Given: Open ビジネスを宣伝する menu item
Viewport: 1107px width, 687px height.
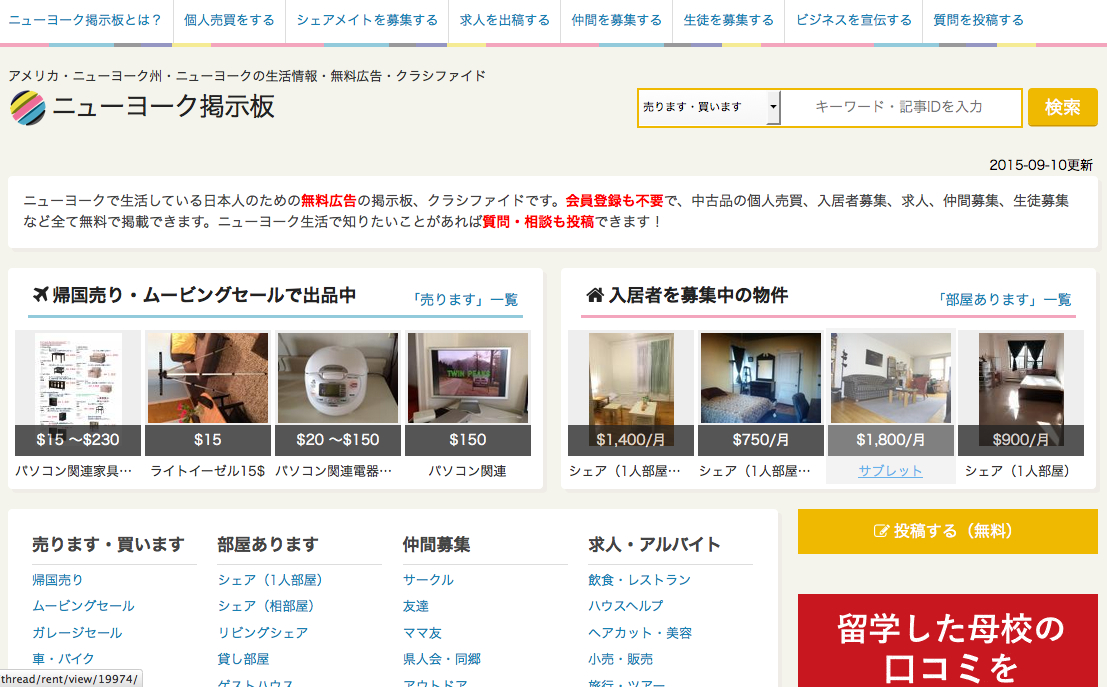Looking at the screenshot, I should click(x=854, y=20).
